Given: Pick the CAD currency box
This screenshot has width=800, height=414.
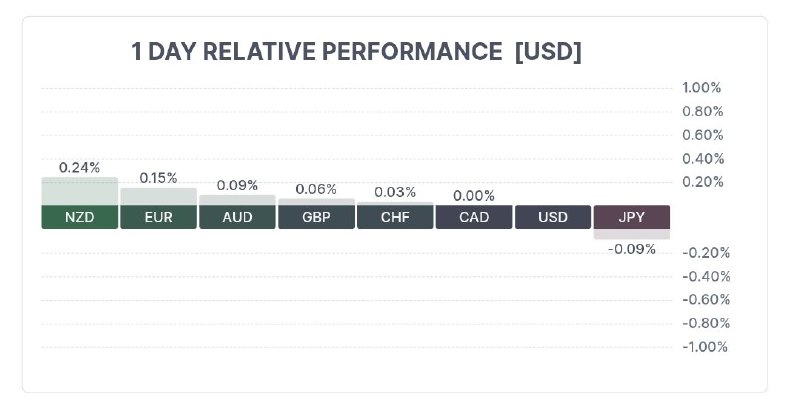Looking at the screenshot, I should [474, 217].
